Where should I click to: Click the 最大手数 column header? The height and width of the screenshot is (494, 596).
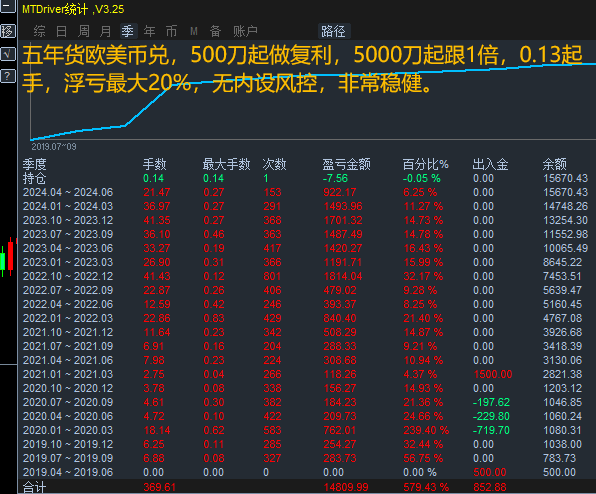click(x=226, y=164)
